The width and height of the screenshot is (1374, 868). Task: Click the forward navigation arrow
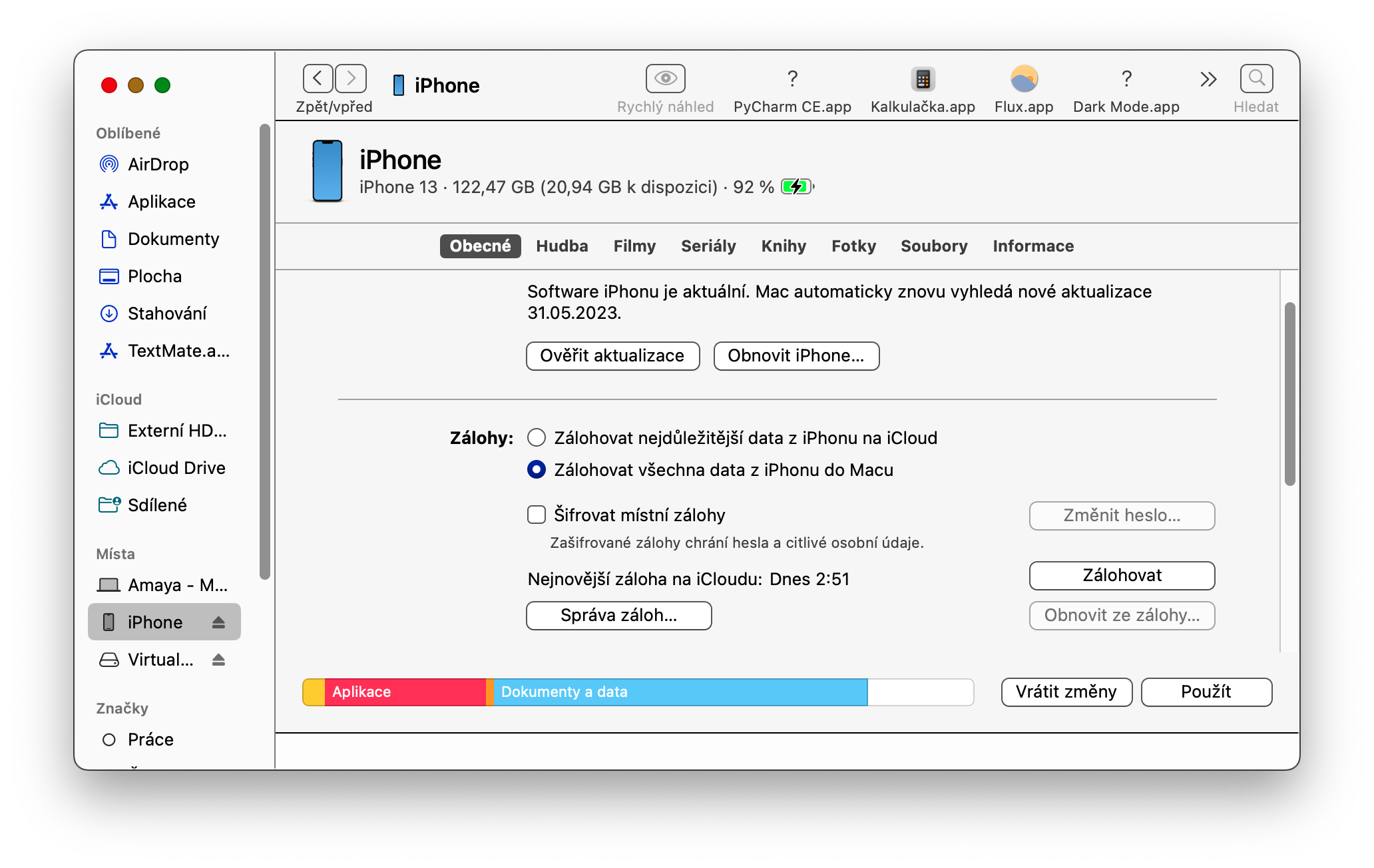point(351,79)
